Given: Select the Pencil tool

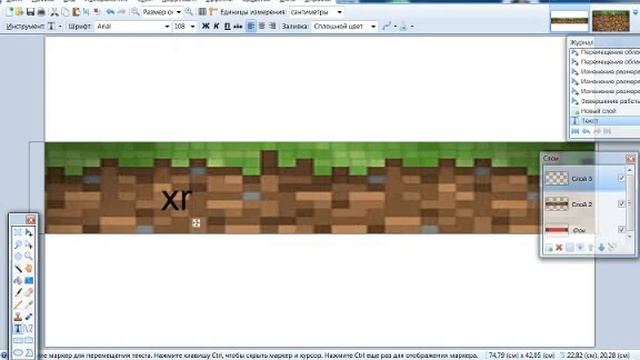Looking at the screenshot, I should 18,304.
